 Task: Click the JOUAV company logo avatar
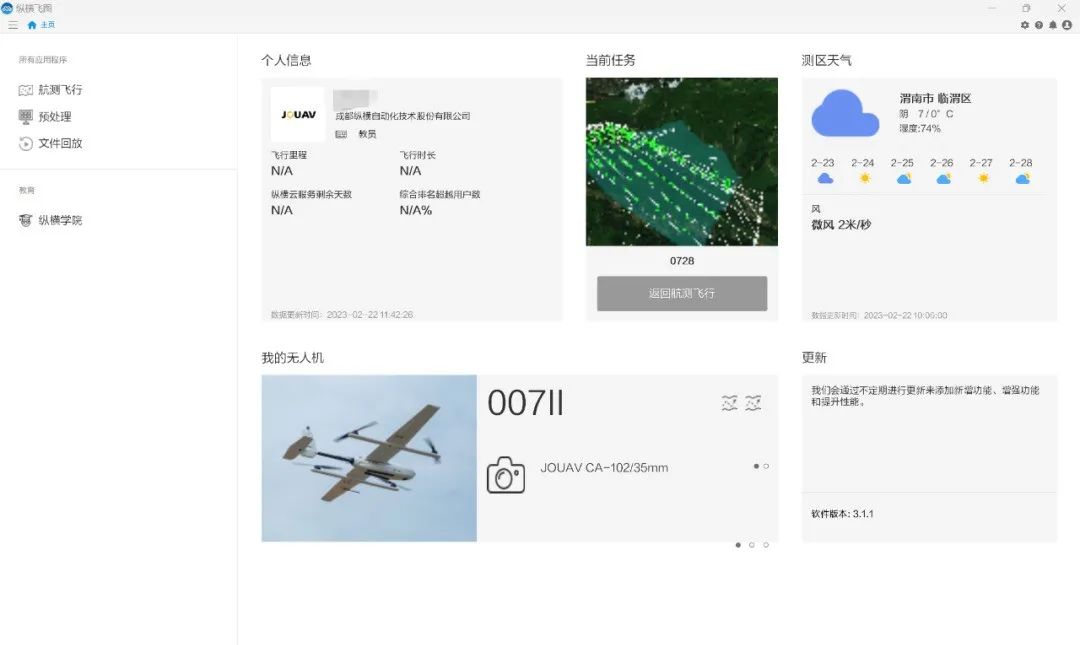pos(298,115)
